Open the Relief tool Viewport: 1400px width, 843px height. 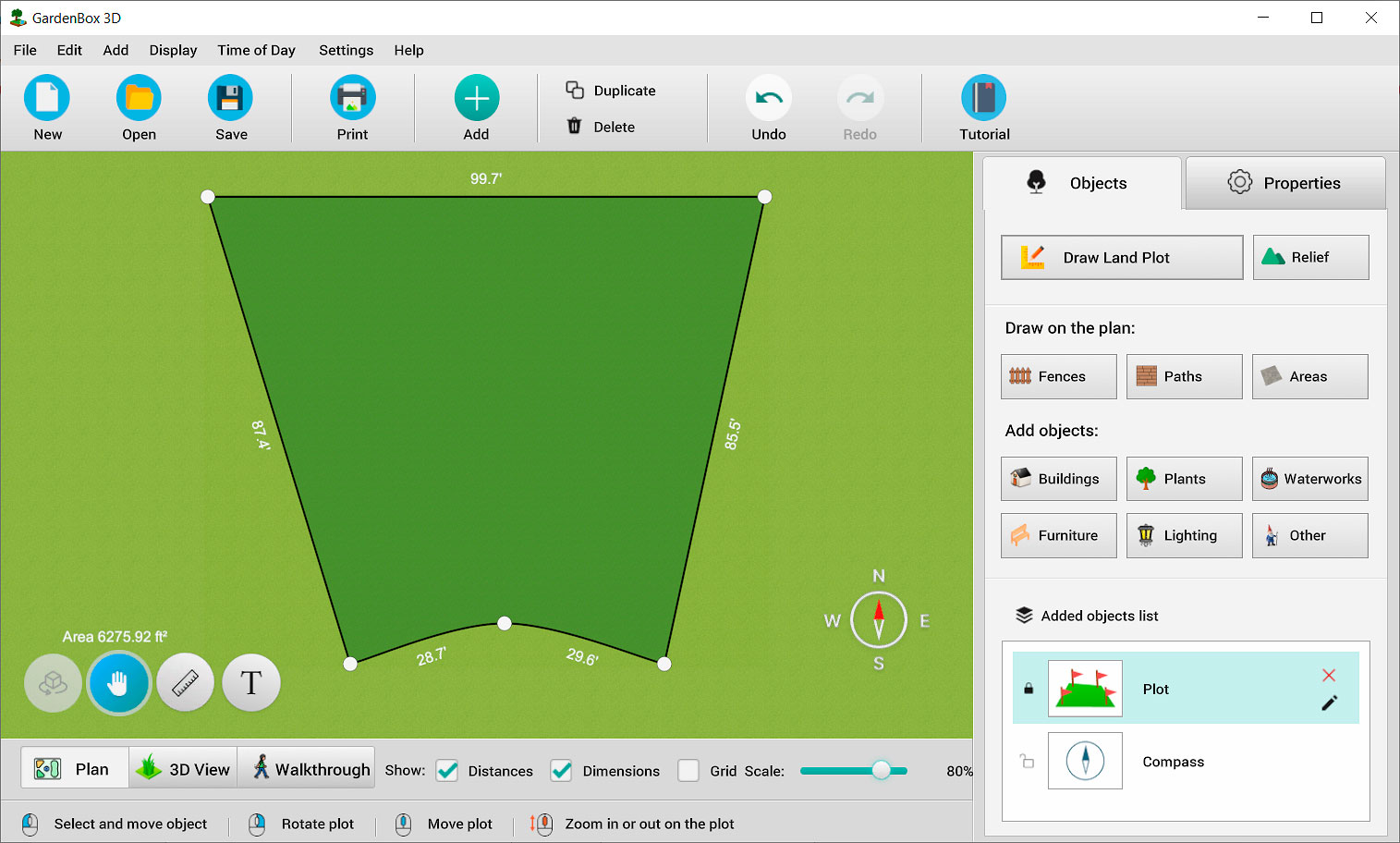(x=1310, y=257)
